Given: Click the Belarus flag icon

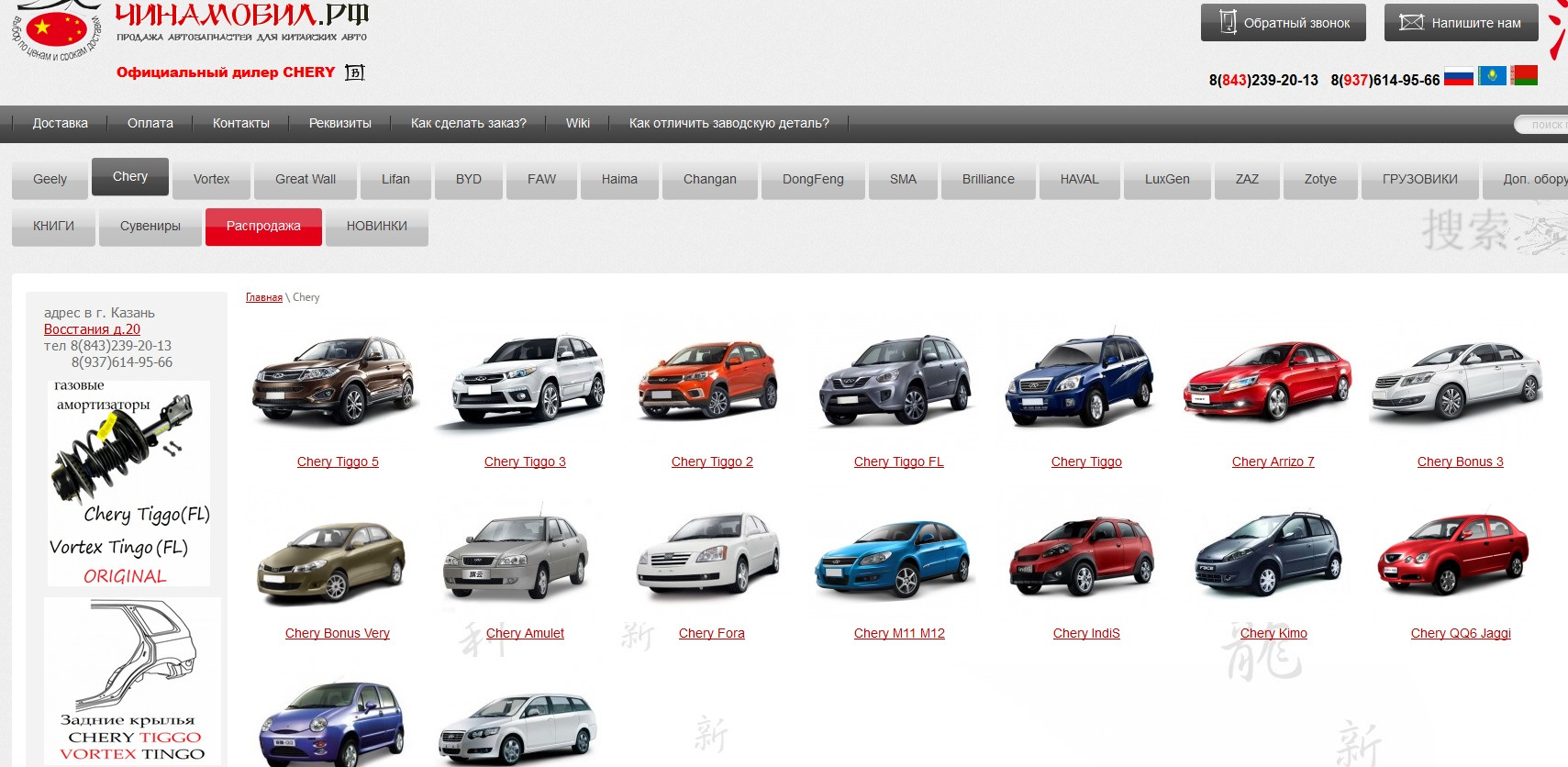Looking at the screenshot, I should [1524, 75].
